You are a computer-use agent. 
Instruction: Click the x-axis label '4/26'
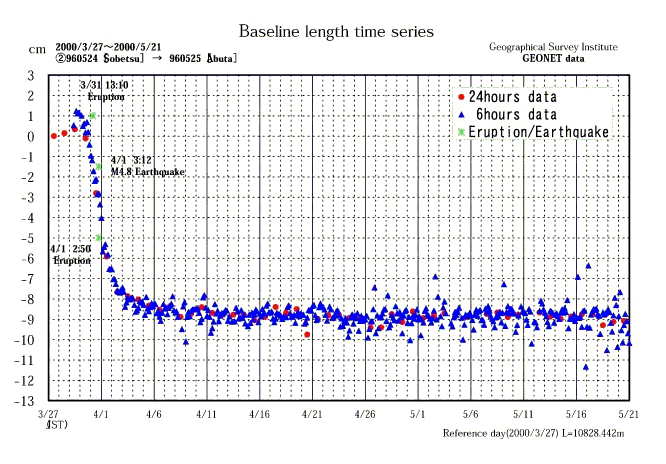tap(365, 414)
